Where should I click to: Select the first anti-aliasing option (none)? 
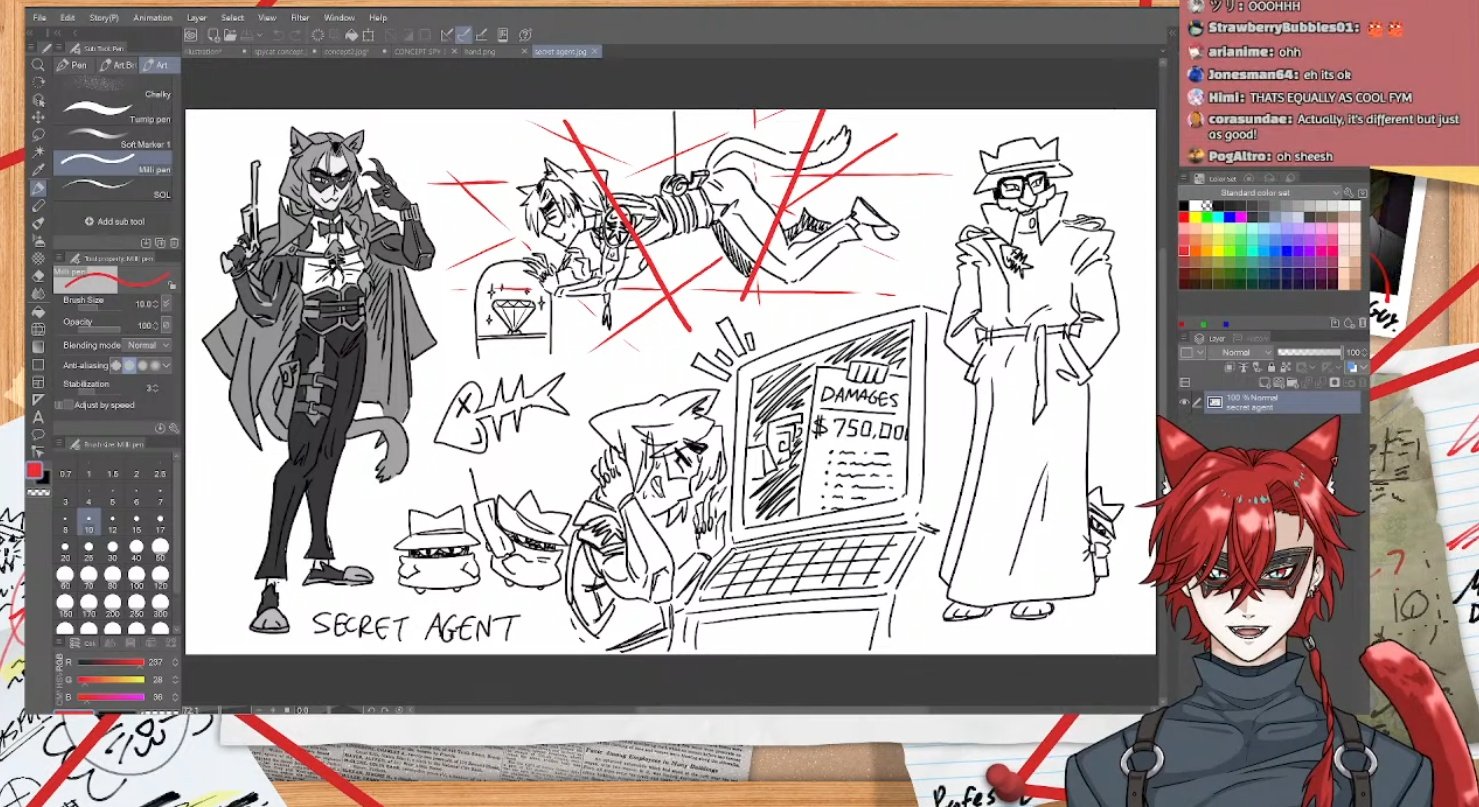coord(116,366)
